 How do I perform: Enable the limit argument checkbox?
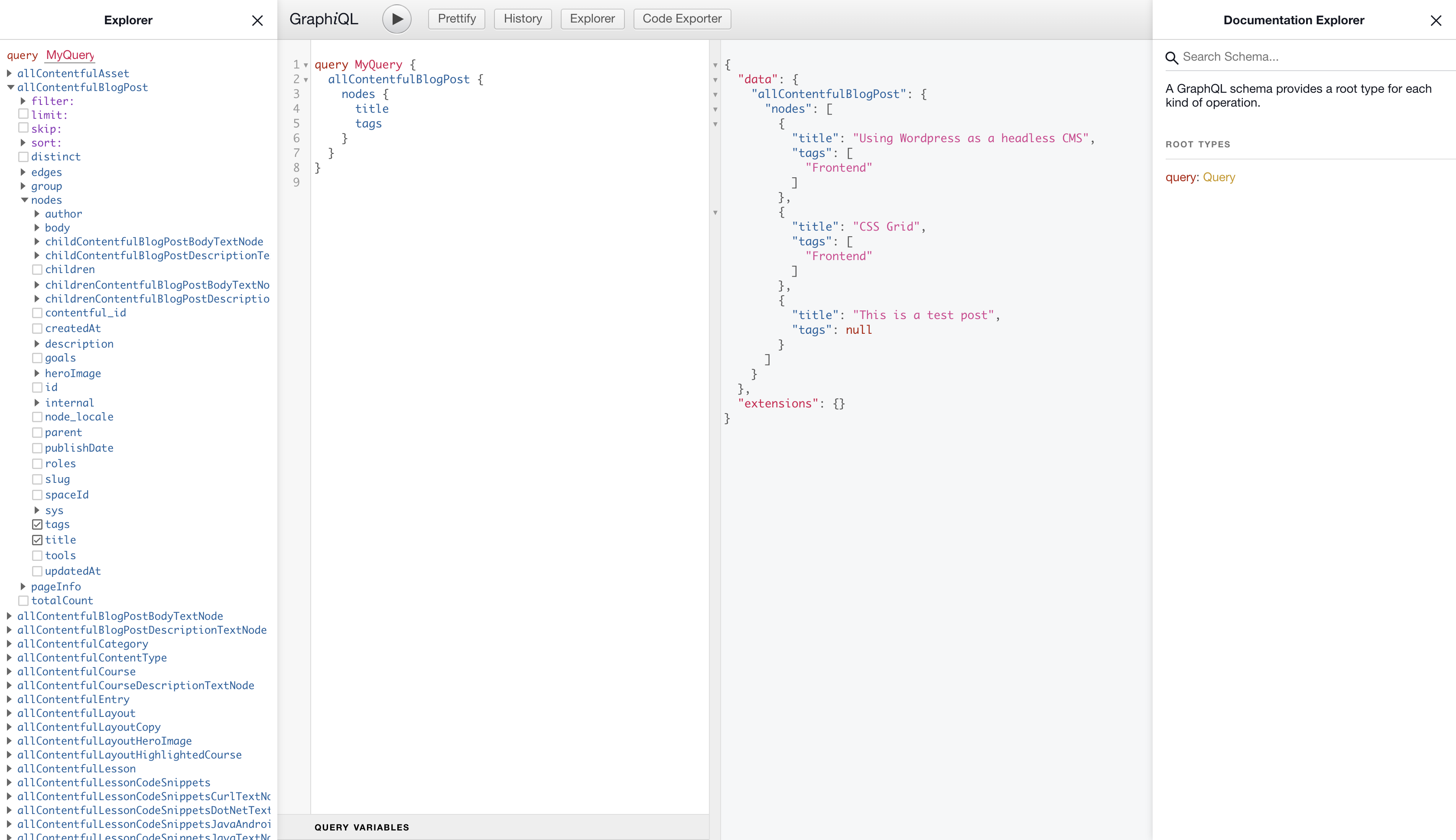tap(24, 114)
